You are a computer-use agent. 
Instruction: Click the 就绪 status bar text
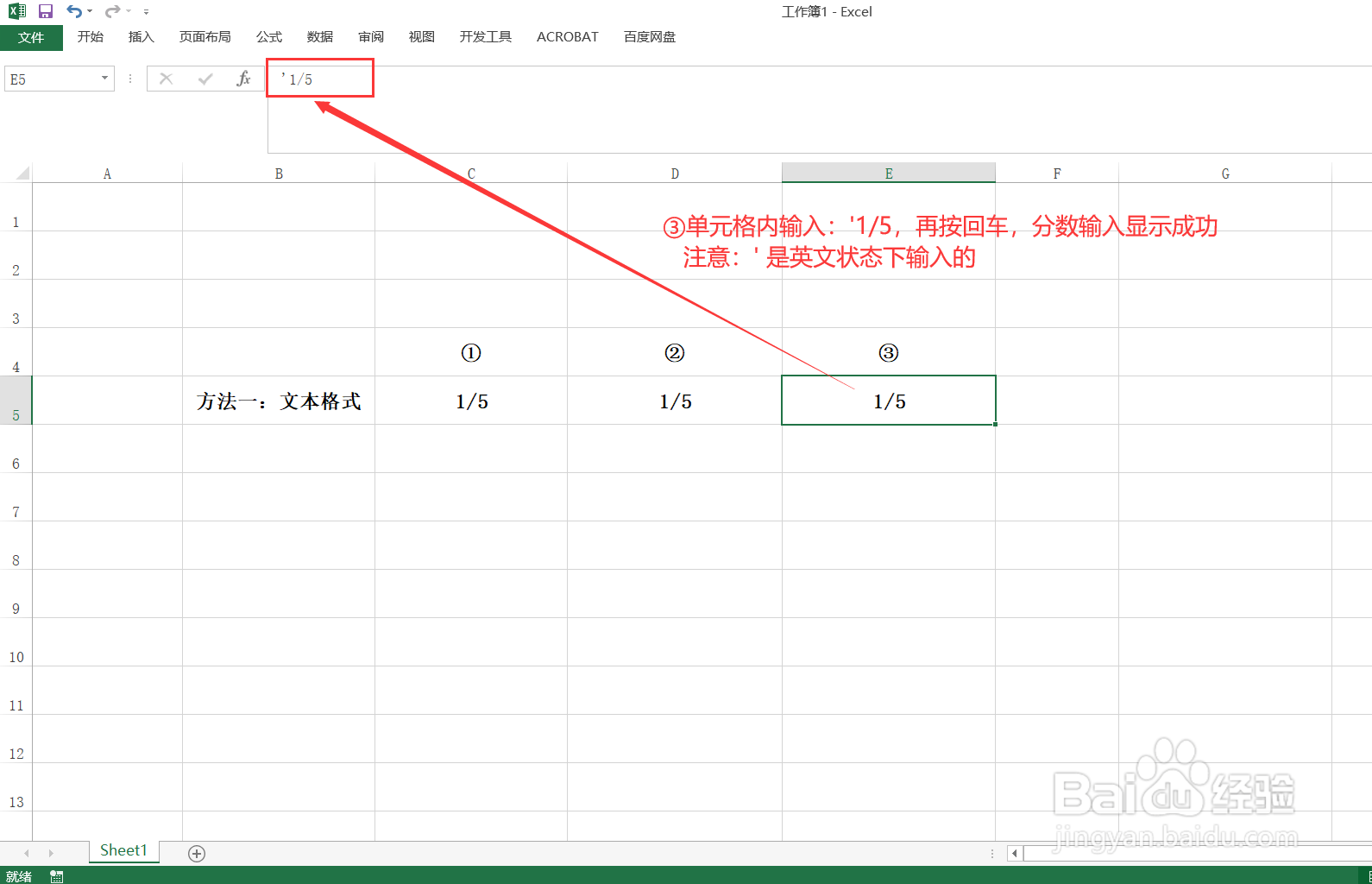click(x=18, y=876)
